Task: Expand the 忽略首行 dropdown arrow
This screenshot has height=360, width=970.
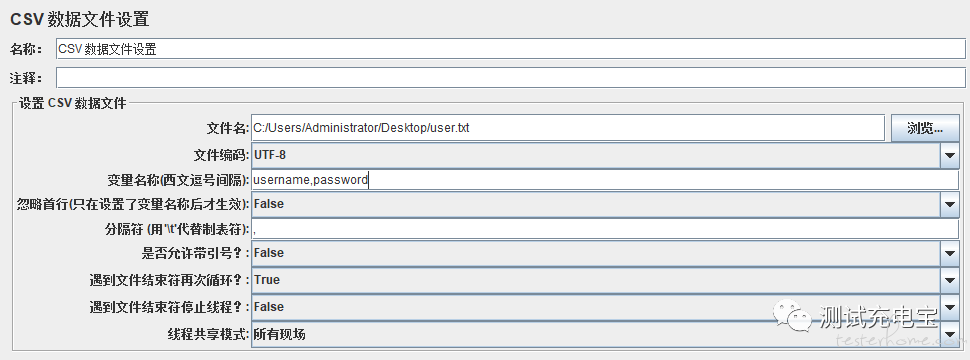Action: coord(950,204)
